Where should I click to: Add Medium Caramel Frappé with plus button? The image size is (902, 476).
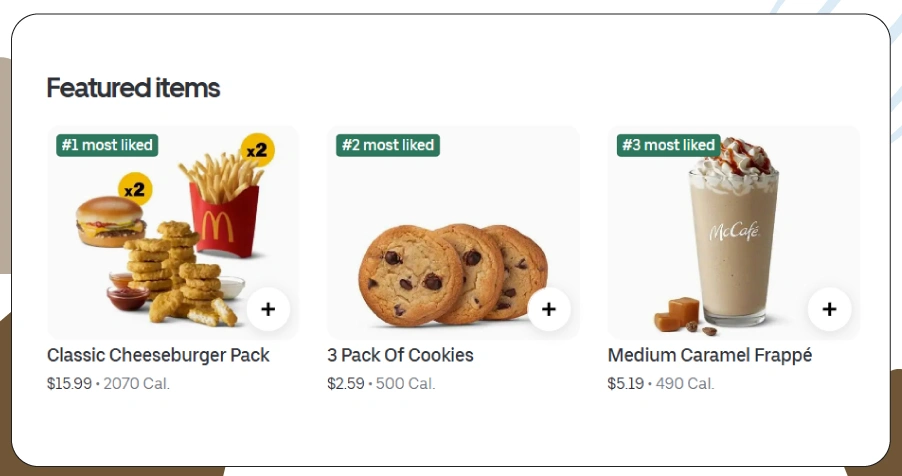point(829,309)
